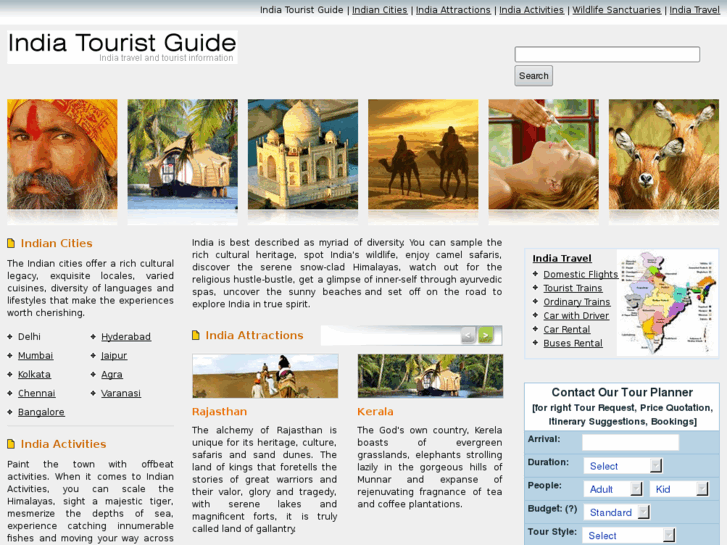Click the India map image
Viewport: 727px width, 545px height.
pos(667,303)
